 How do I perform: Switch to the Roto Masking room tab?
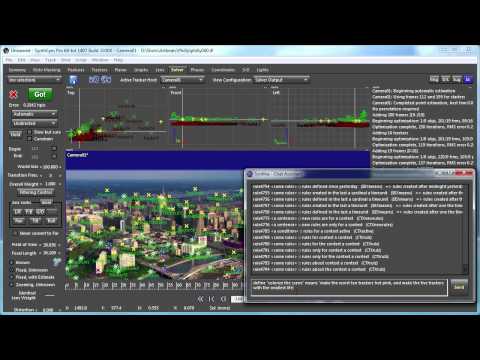coord(47,70)
